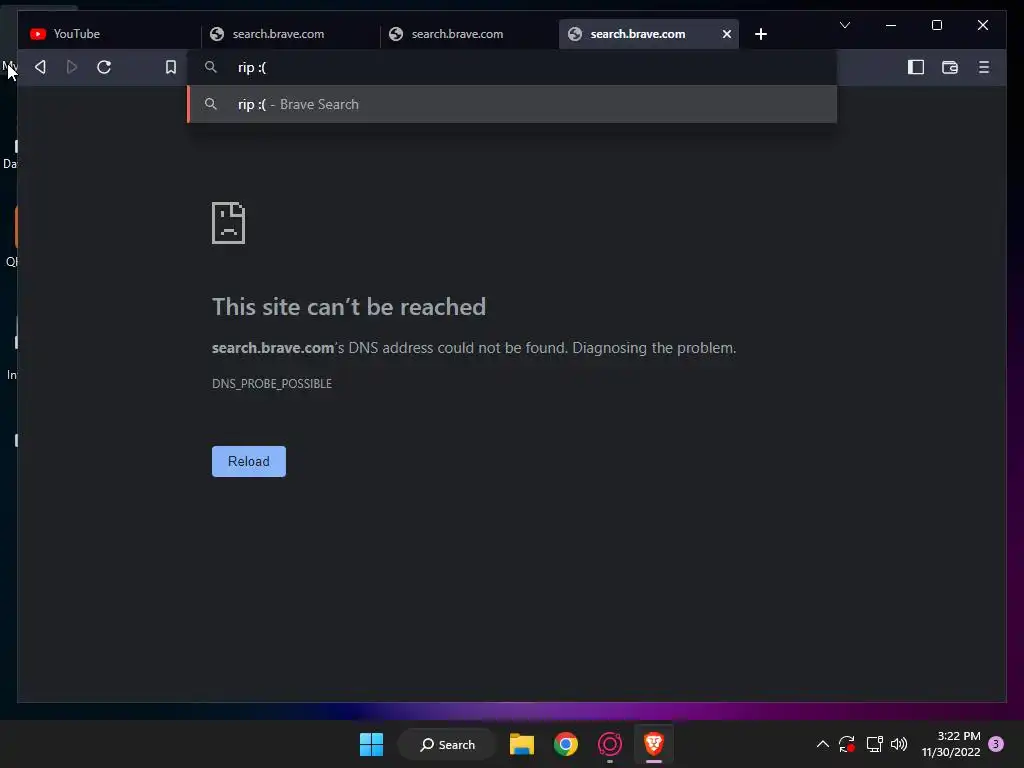
Task: Switch to the YouTube tab
Action: (111, 34)
